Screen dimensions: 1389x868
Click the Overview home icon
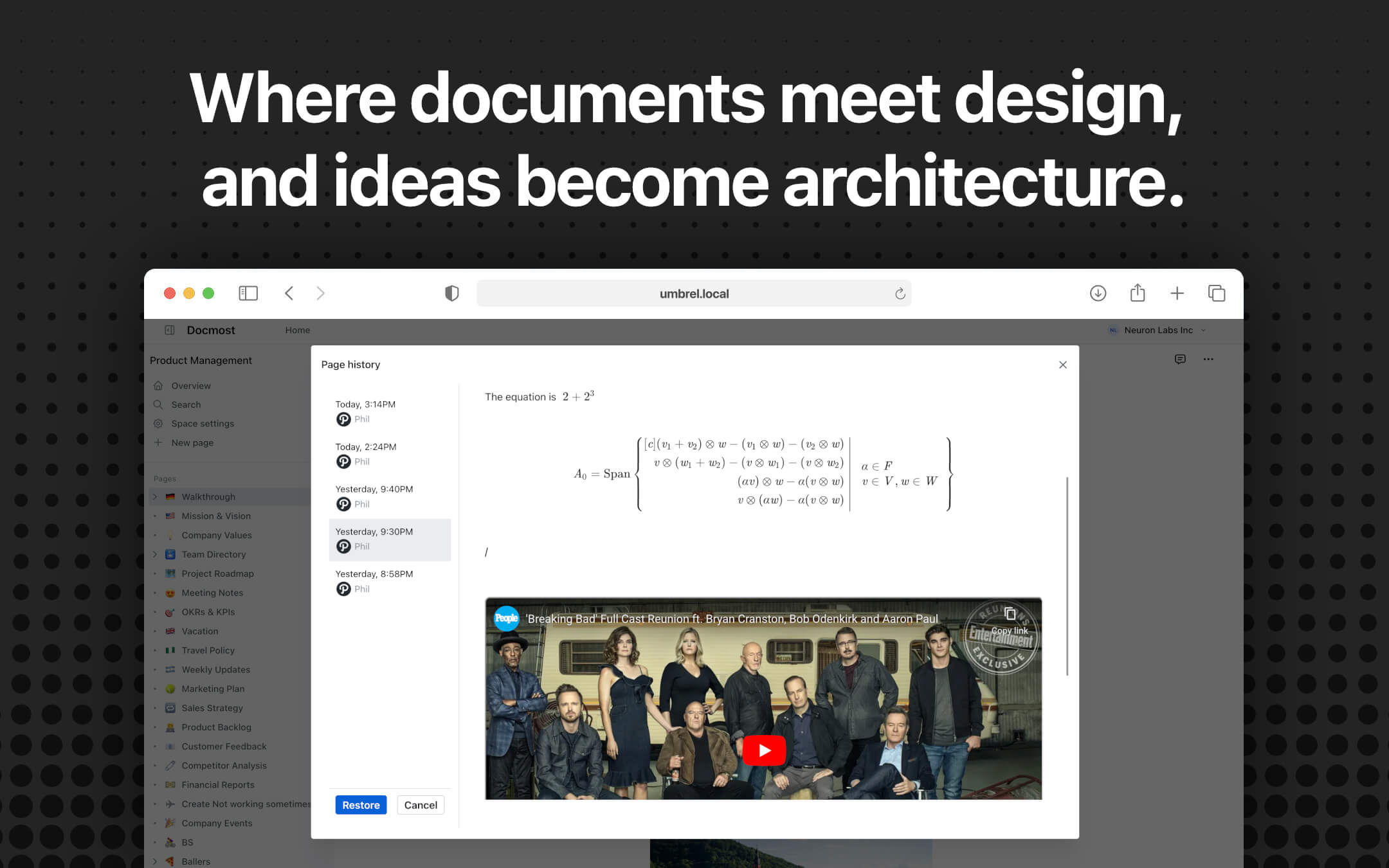click(x=158, y=385)
